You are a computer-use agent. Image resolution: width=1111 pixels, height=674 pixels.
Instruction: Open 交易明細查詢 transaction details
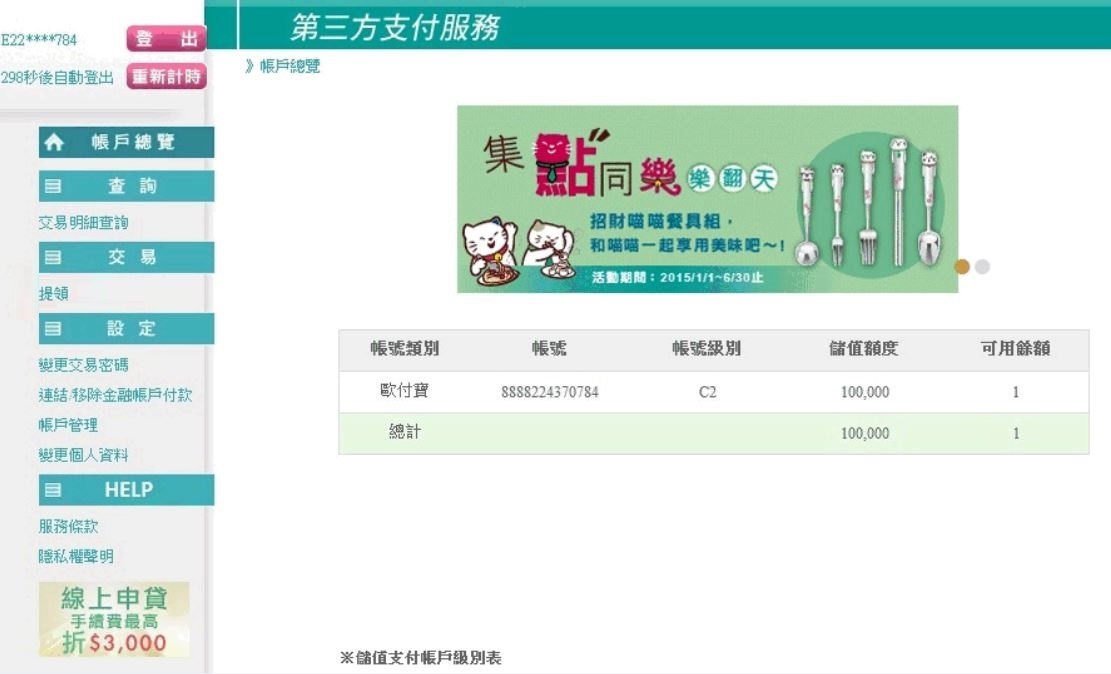click(83, 223)
